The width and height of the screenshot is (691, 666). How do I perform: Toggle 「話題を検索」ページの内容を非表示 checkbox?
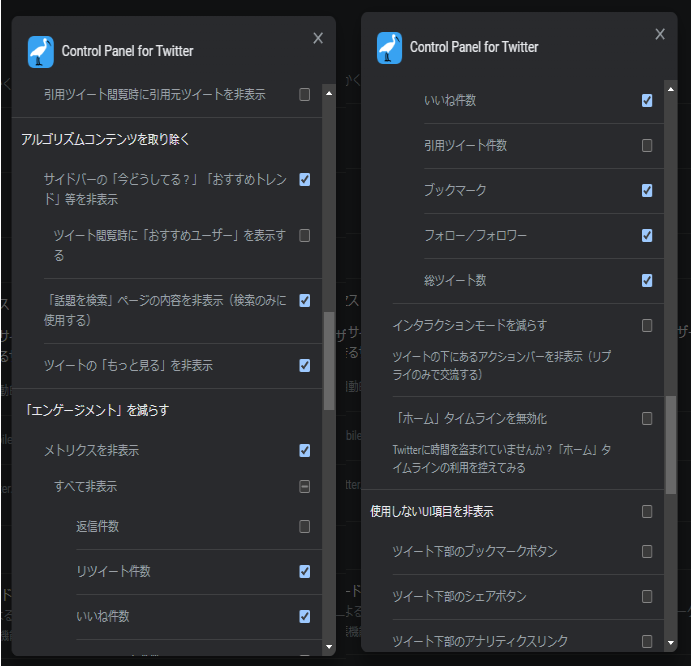point(305,301)
